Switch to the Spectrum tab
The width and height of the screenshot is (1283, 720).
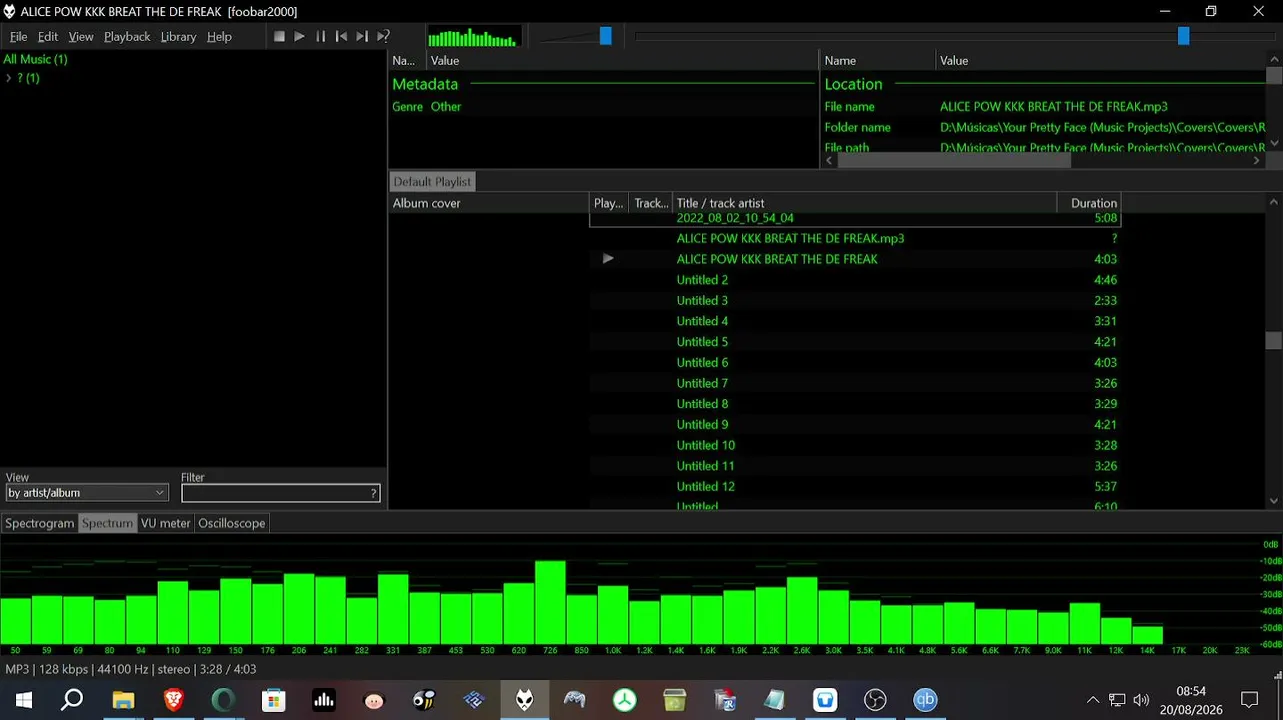107,523
